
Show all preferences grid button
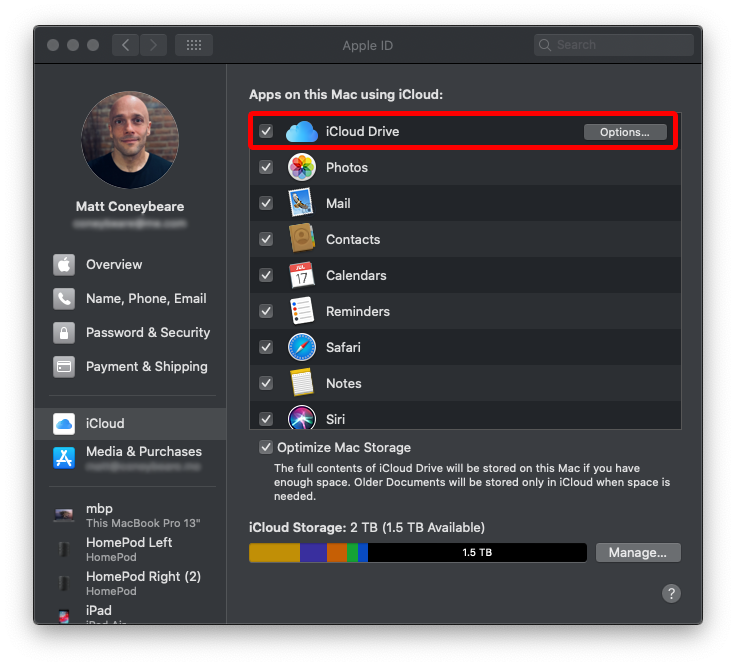coord(193,45)
